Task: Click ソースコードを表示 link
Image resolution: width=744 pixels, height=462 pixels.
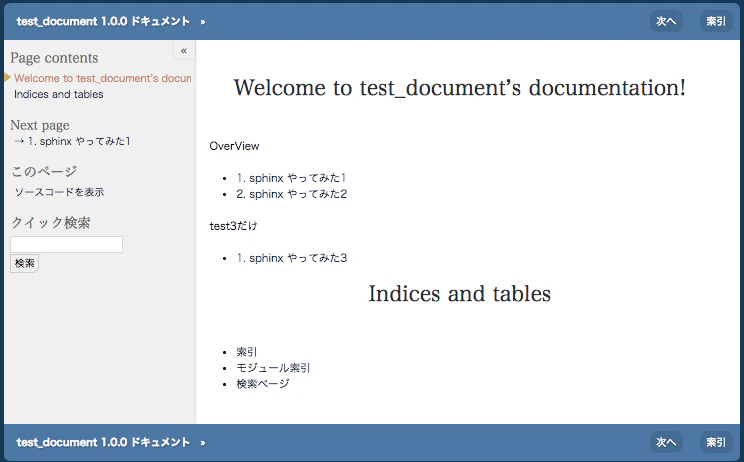Action: tap(59, 192)
